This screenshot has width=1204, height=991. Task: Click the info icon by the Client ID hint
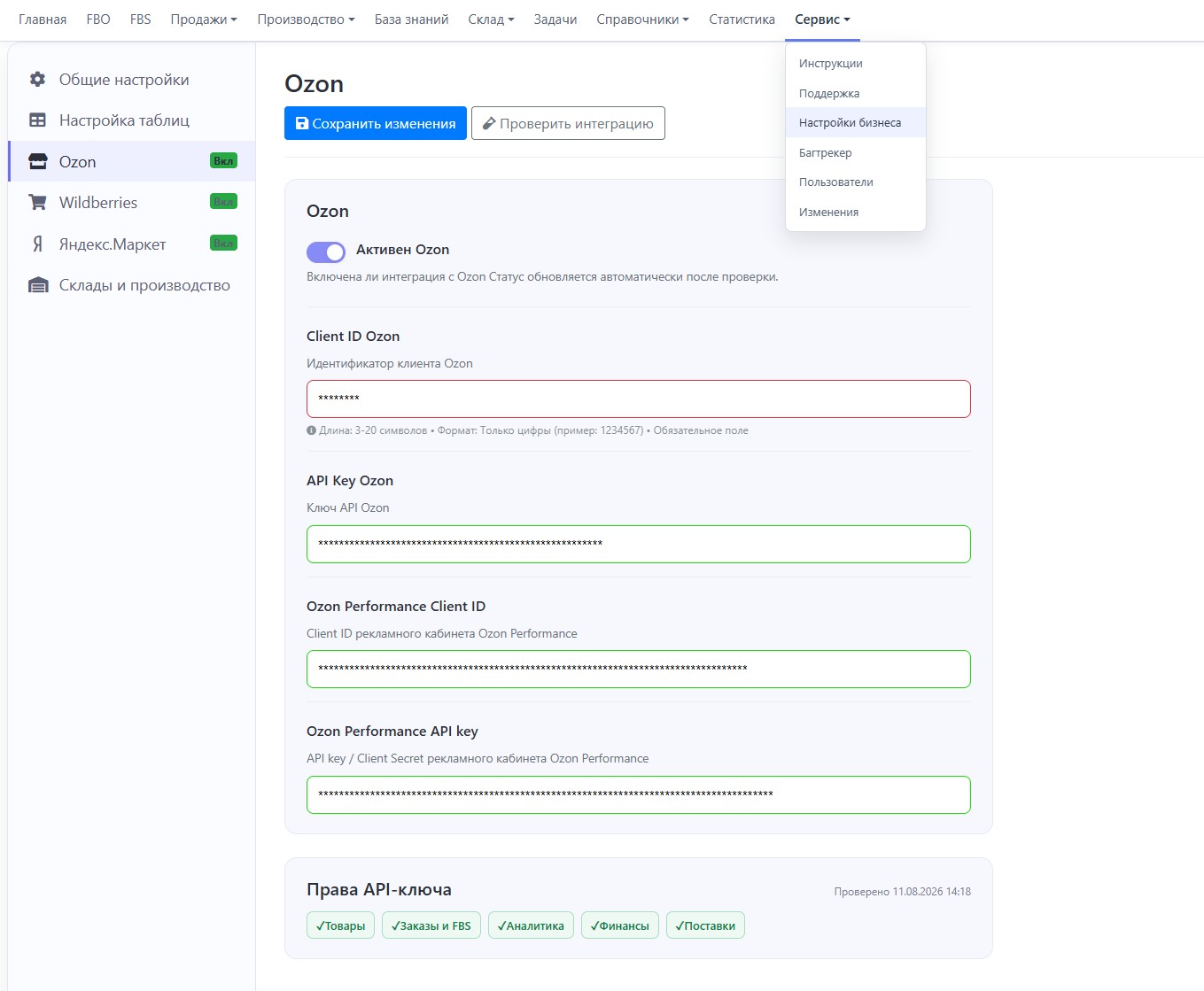point(311,430)
